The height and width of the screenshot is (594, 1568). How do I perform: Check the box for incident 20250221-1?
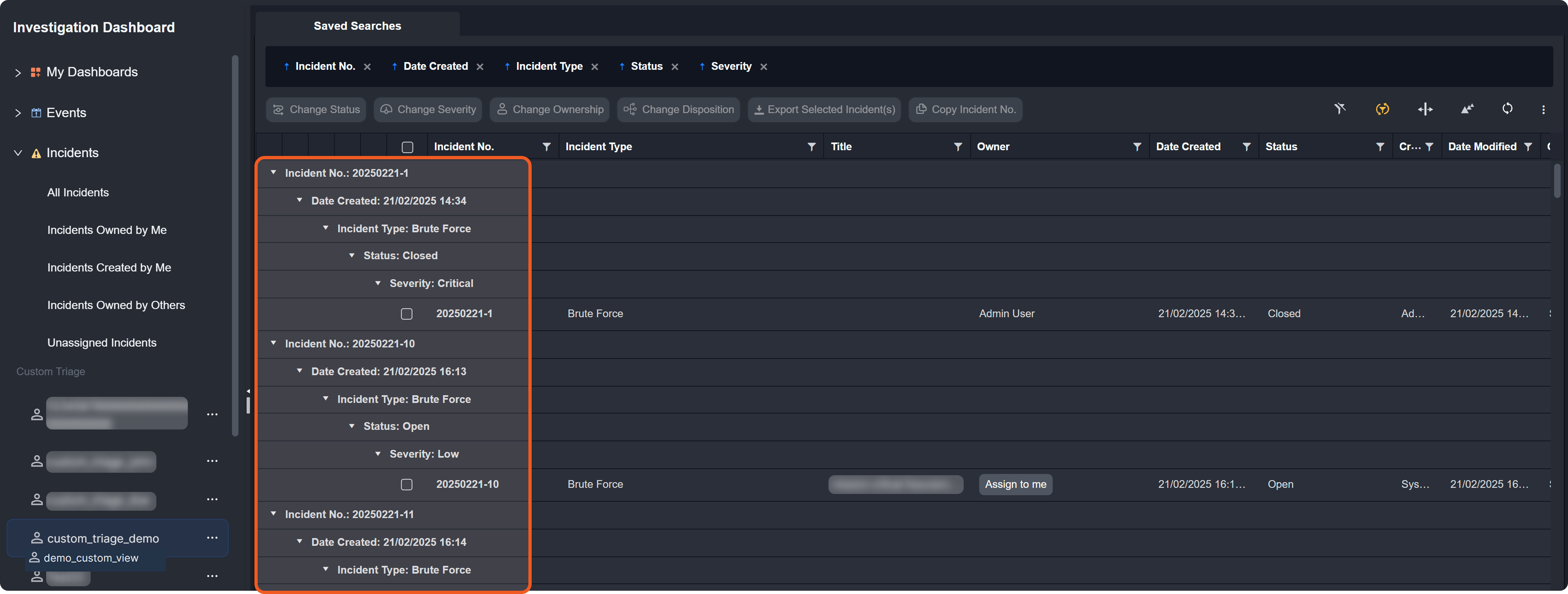pos(407,314)
